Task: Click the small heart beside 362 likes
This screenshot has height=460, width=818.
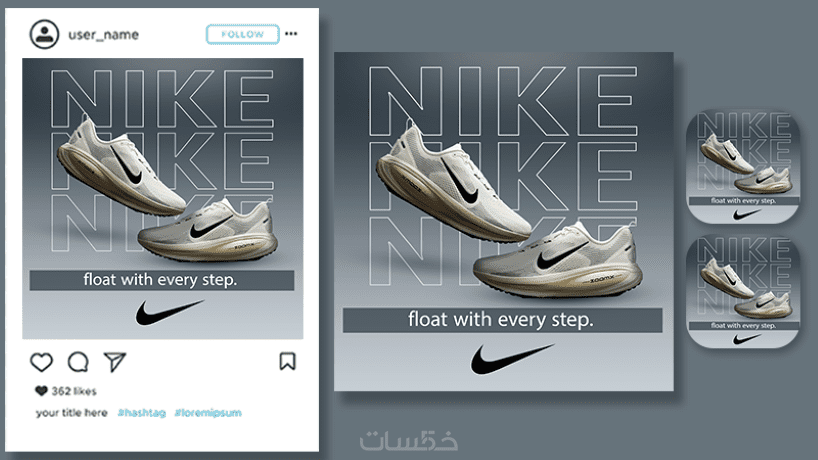Action: (x=41, y=391)
